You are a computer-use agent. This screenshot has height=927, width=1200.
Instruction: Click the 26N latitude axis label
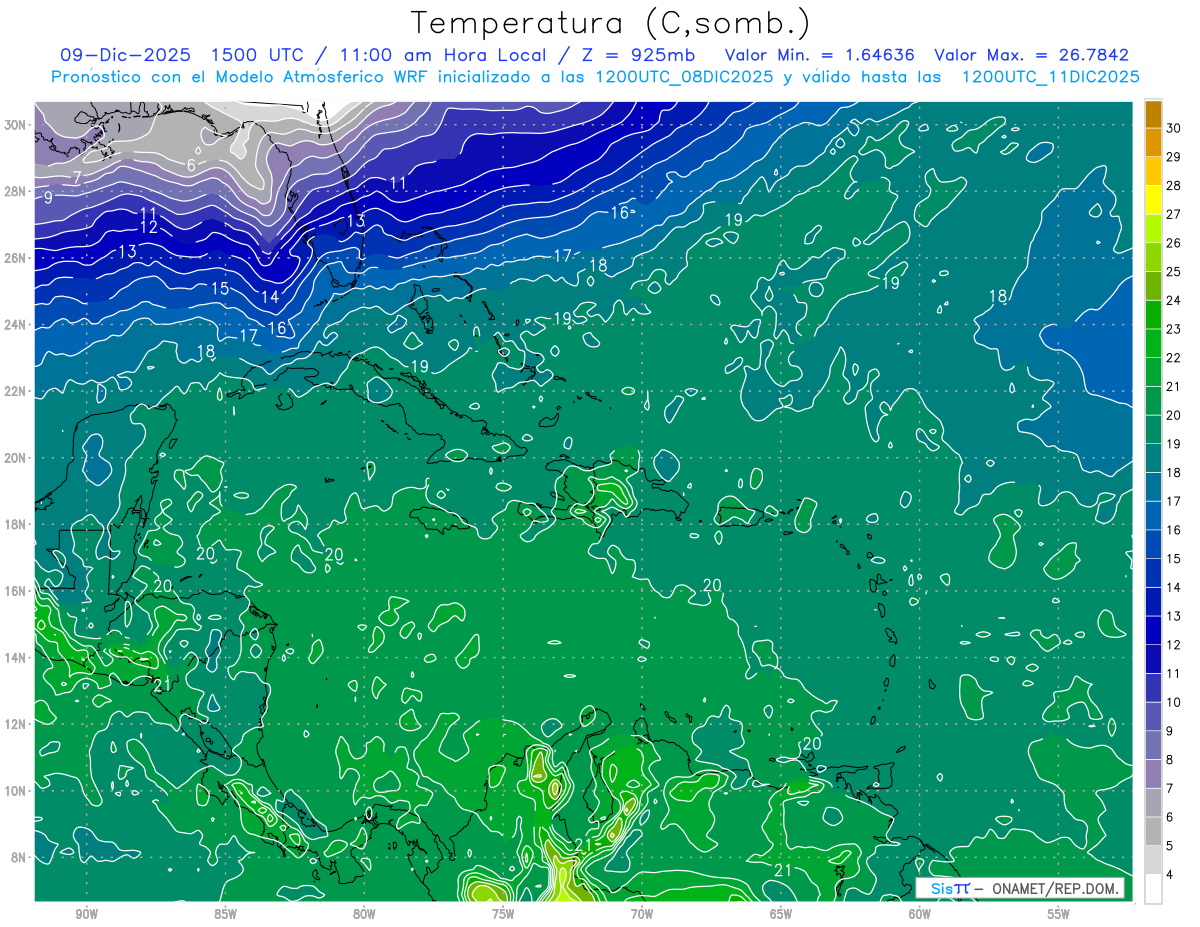17,257
